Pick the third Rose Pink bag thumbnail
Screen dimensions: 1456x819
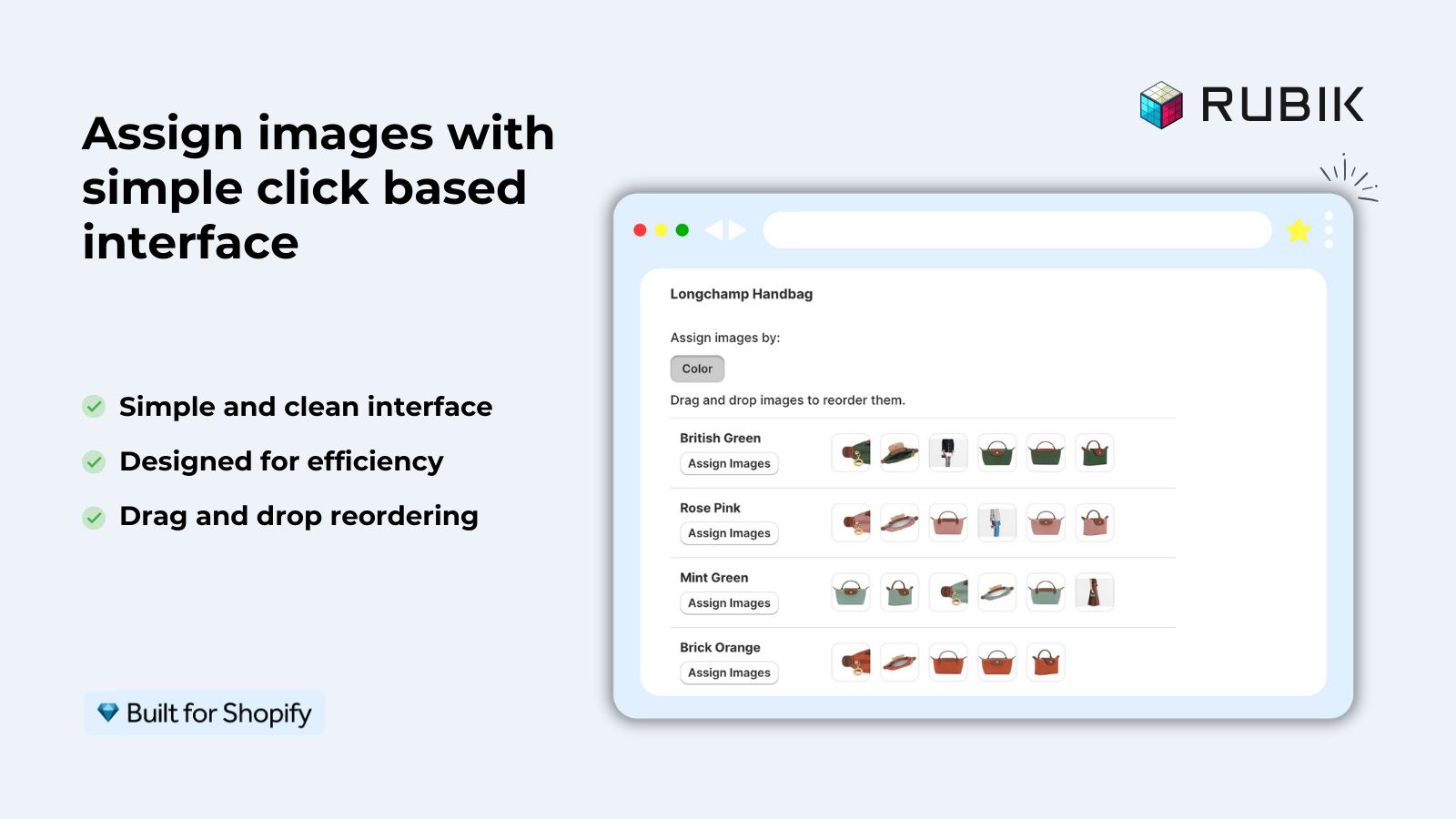point(948,522)
